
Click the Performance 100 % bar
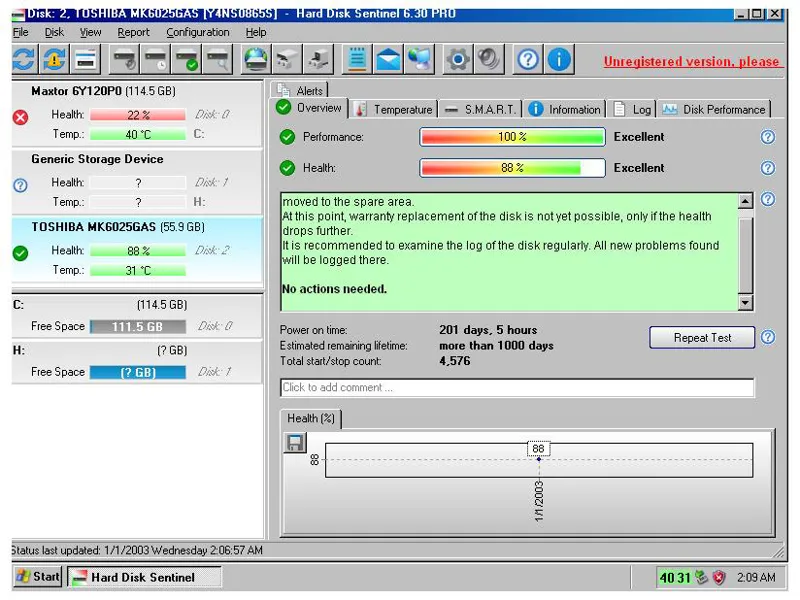coord(512,137)
